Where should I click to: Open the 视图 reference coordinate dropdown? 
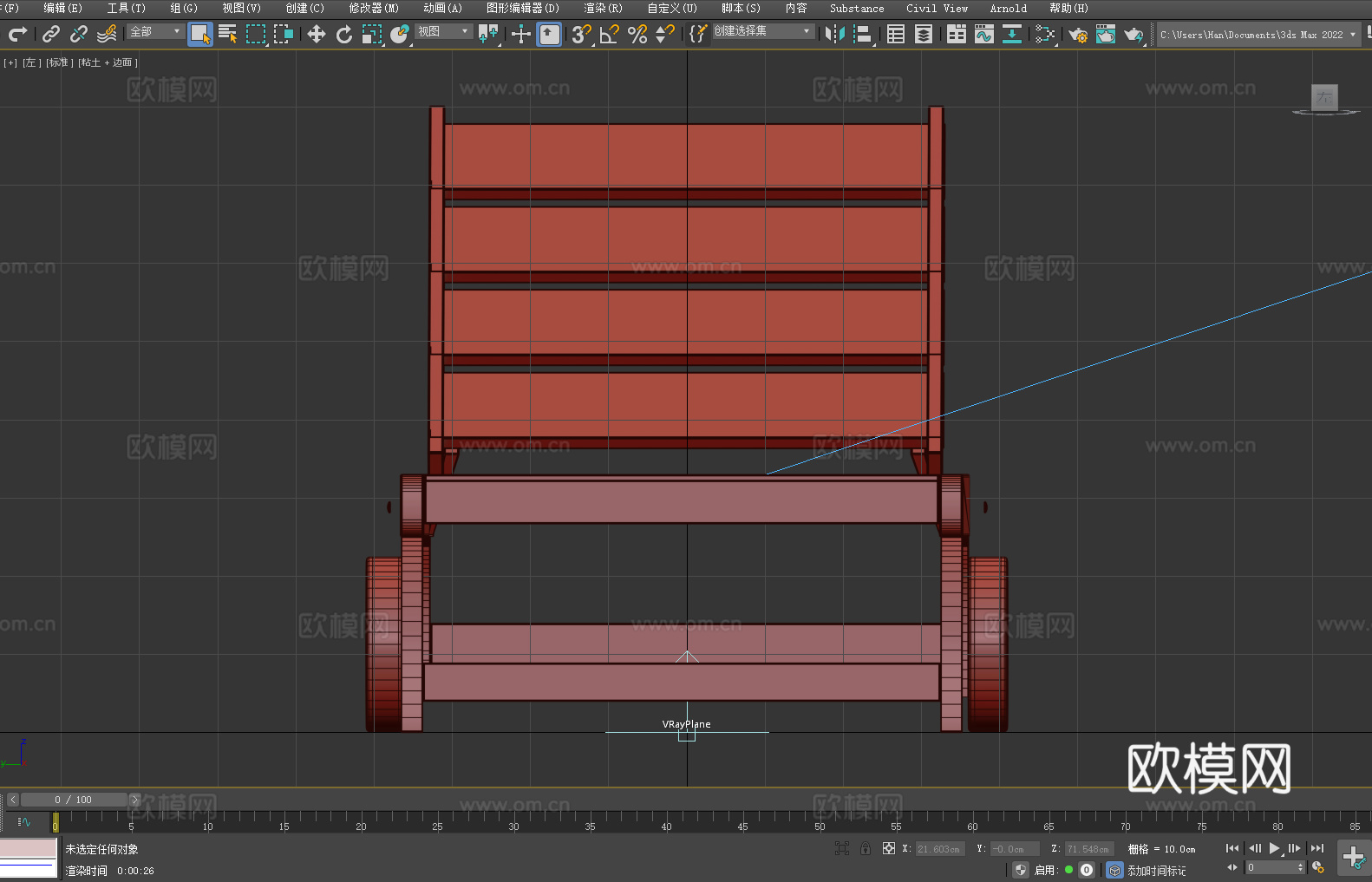[x=443, y=32]
